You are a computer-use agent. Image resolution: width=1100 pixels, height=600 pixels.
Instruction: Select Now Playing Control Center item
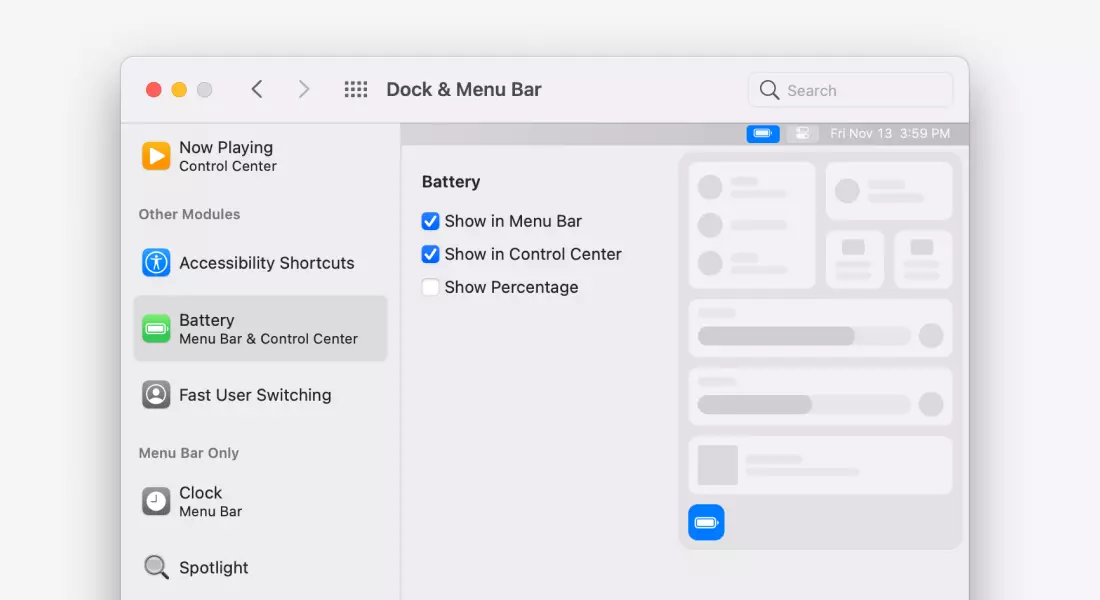pos(260,156)
